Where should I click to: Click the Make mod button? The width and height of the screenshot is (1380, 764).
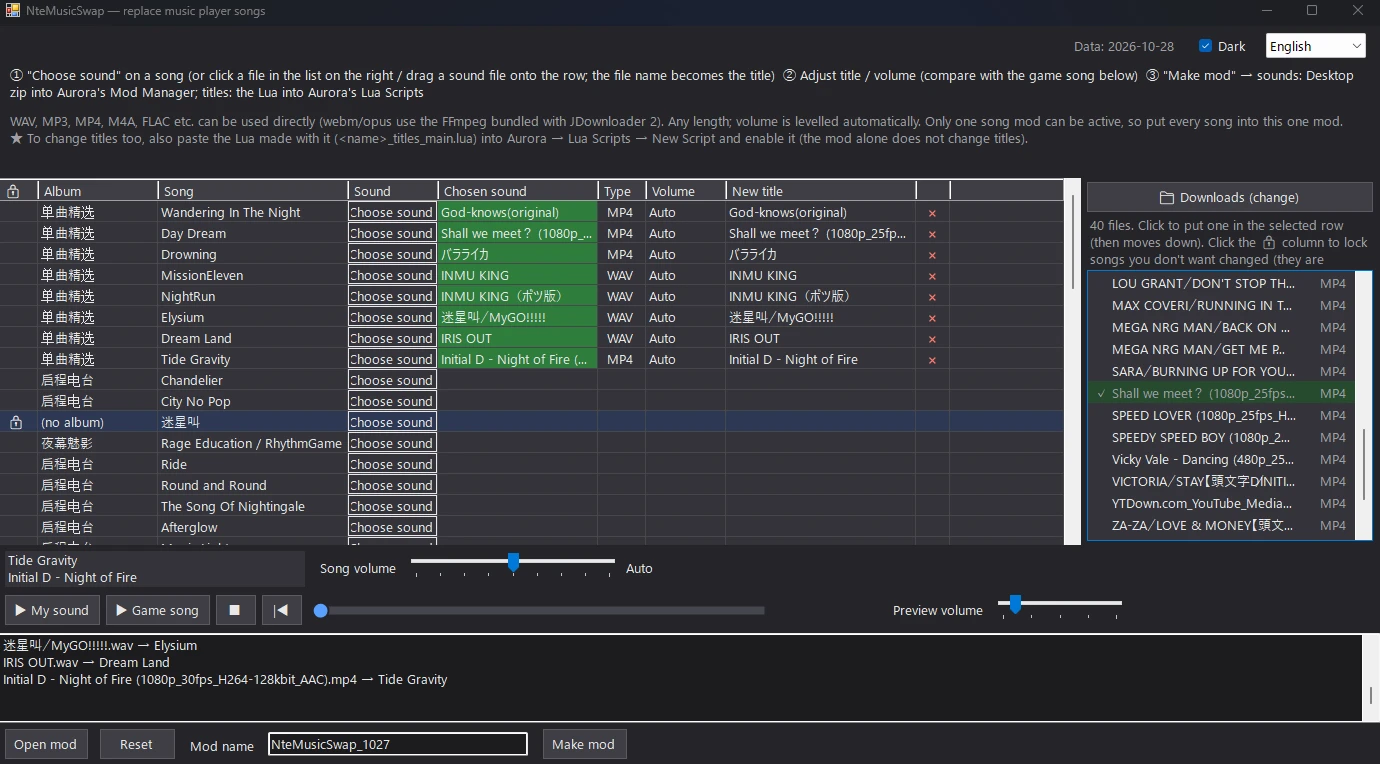[x=584, y=744]
